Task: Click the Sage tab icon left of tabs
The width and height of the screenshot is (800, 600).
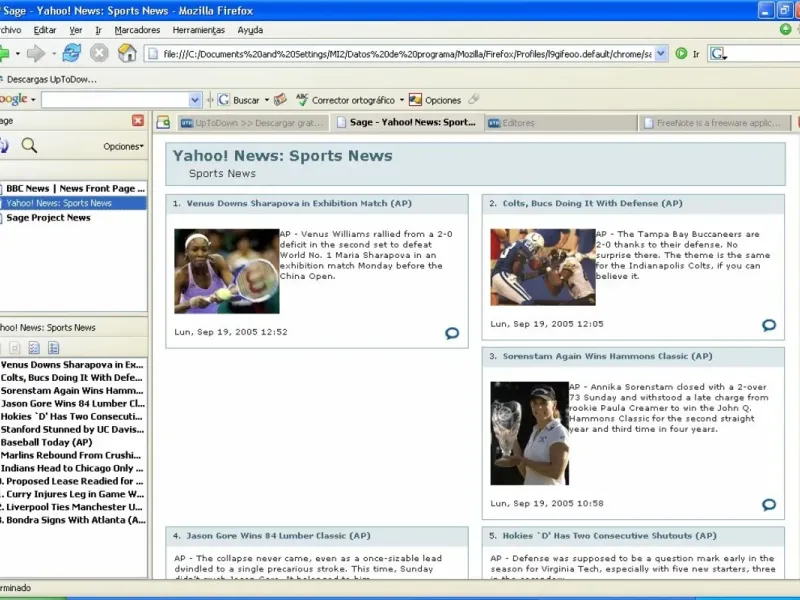Action: [x=163, y=122]
